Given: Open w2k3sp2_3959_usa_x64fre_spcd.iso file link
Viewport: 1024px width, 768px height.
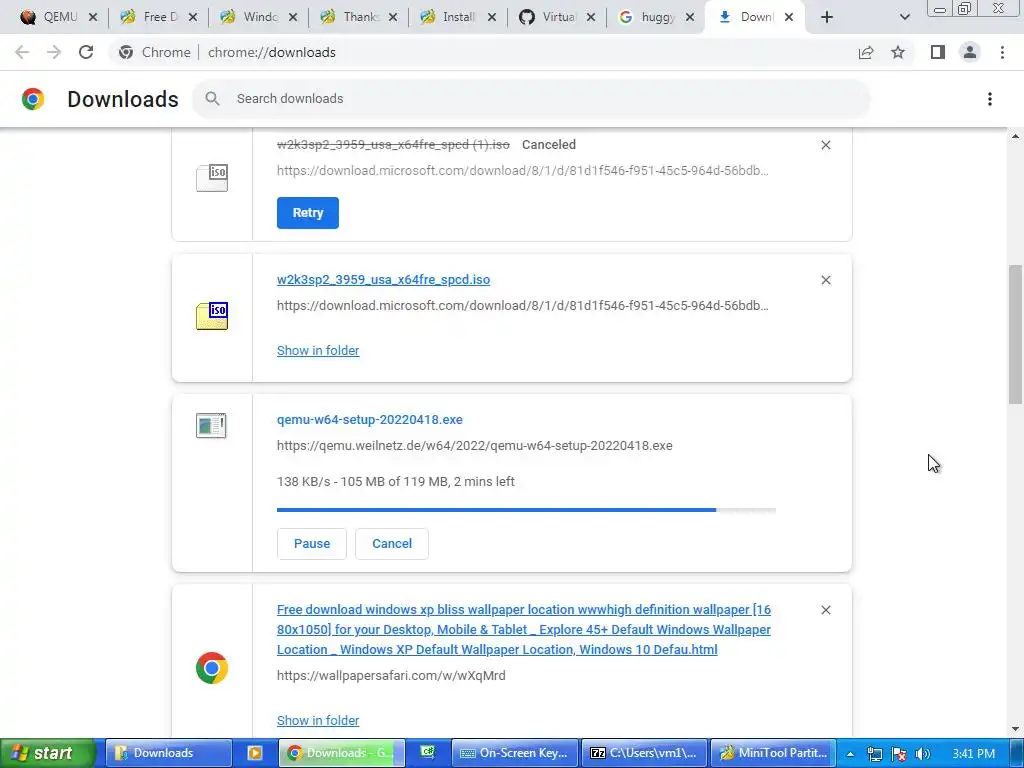Looking at the screenshot, I should click(x=383, y=280).
